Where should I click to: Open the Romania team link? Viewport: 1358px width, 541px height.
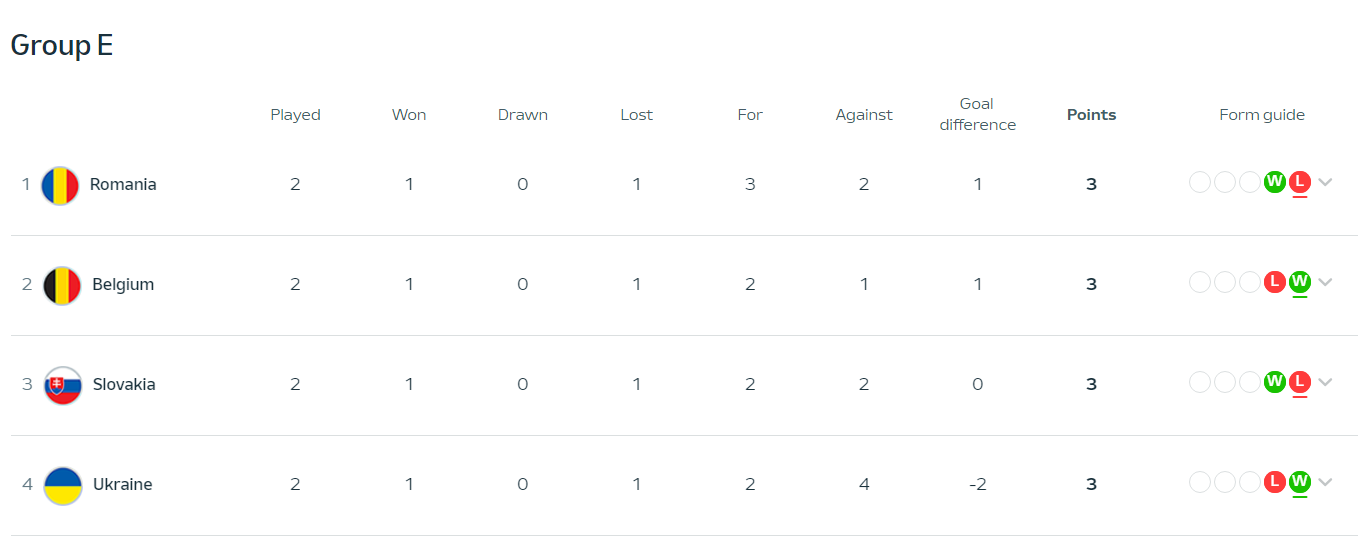pos(123,184)
